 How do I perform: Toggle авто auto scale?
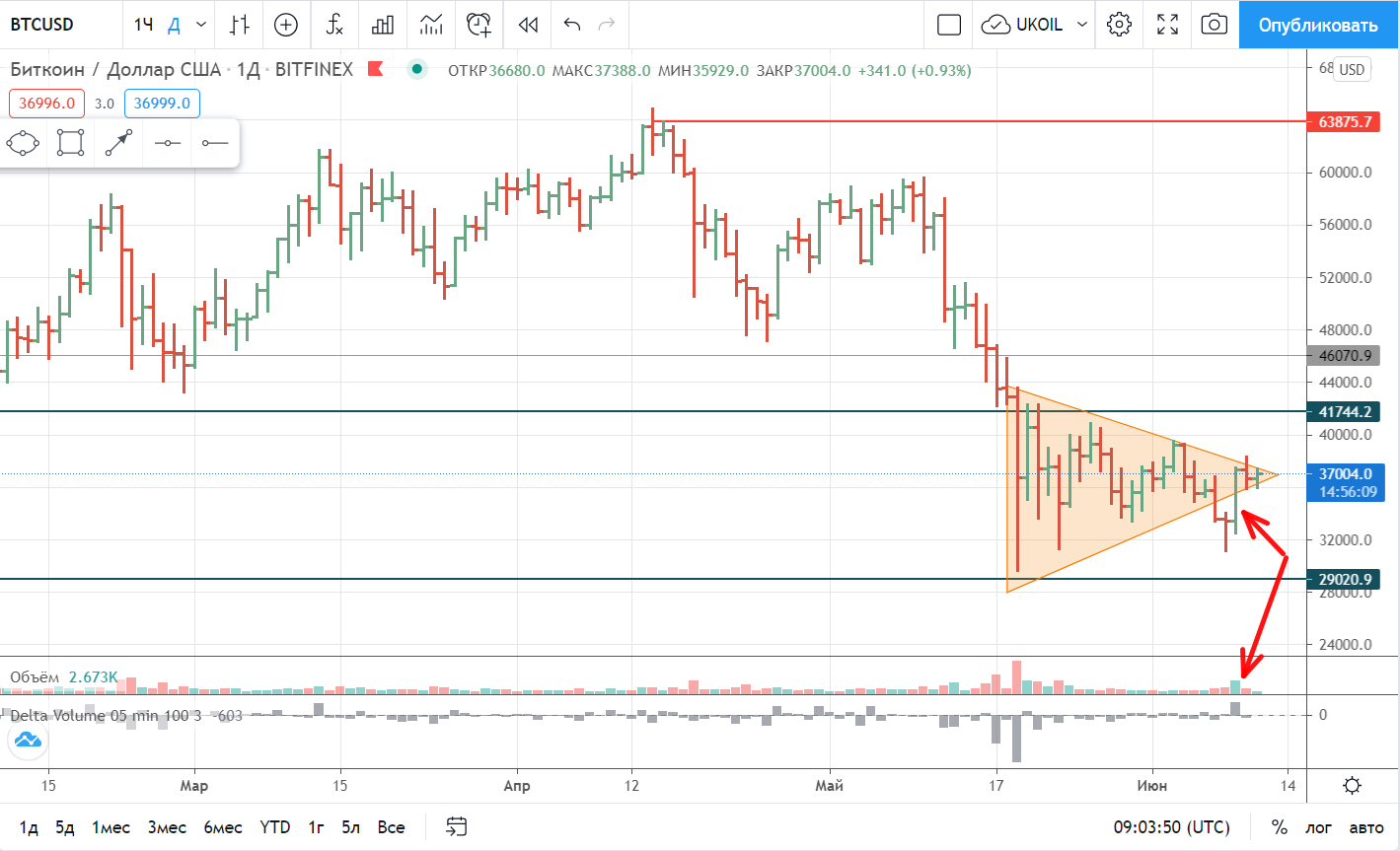point(1366,827)
